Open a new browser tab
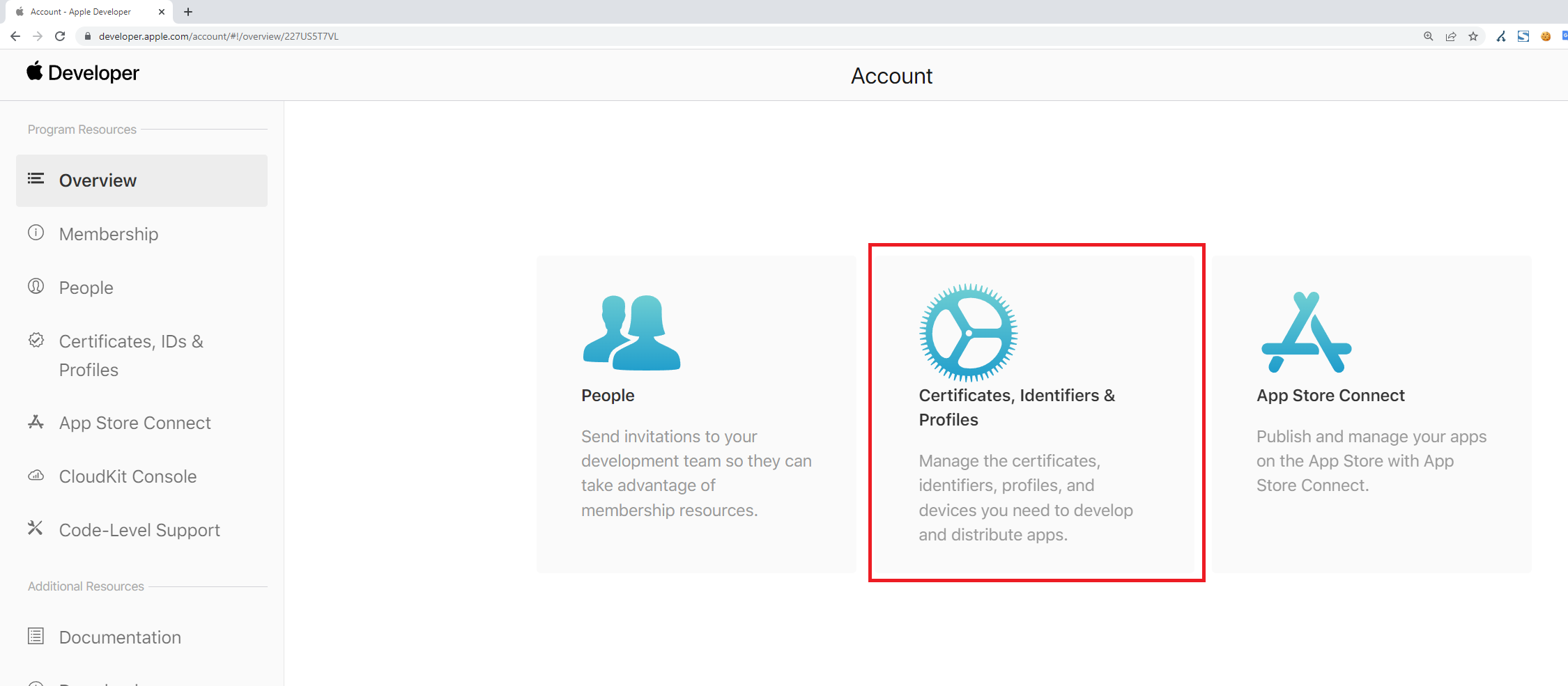The image size is (1568, 686). coord(188,12)
